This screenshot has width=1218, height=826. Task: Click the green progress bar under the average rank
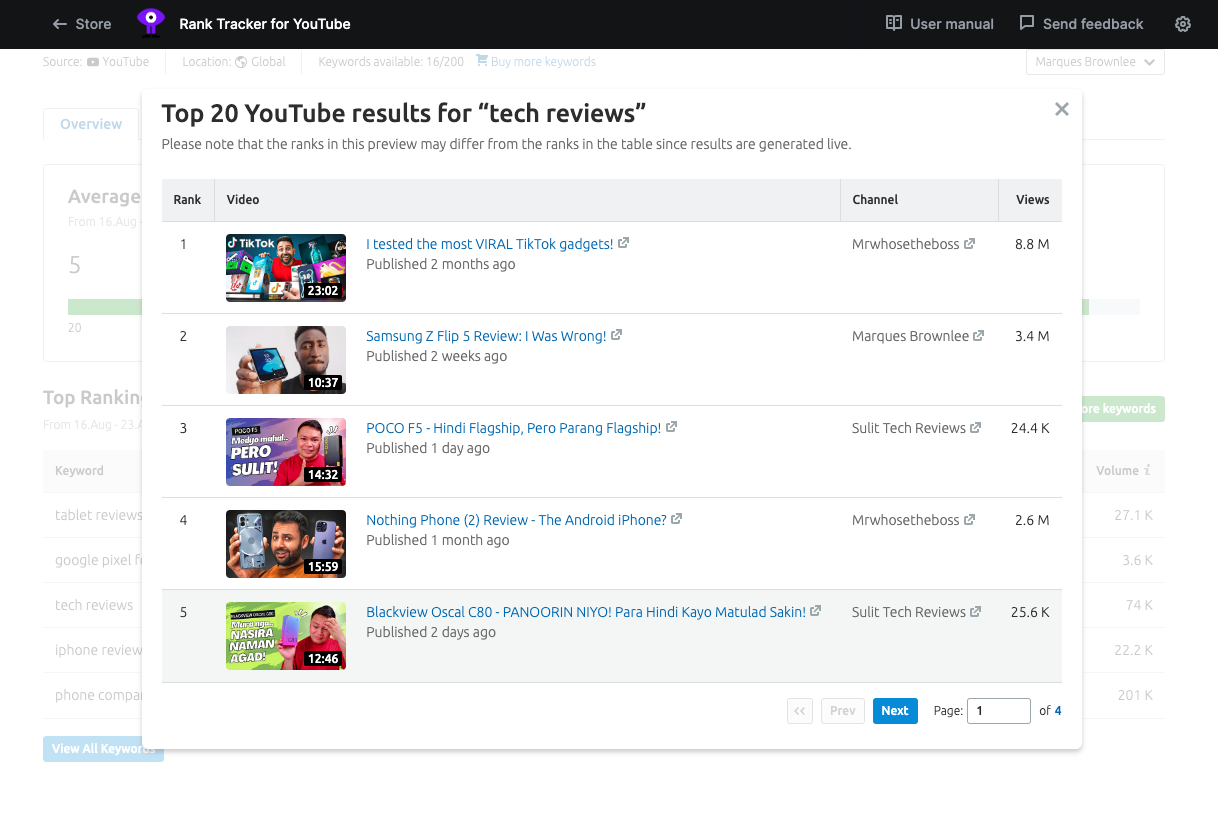click(103, 305)
